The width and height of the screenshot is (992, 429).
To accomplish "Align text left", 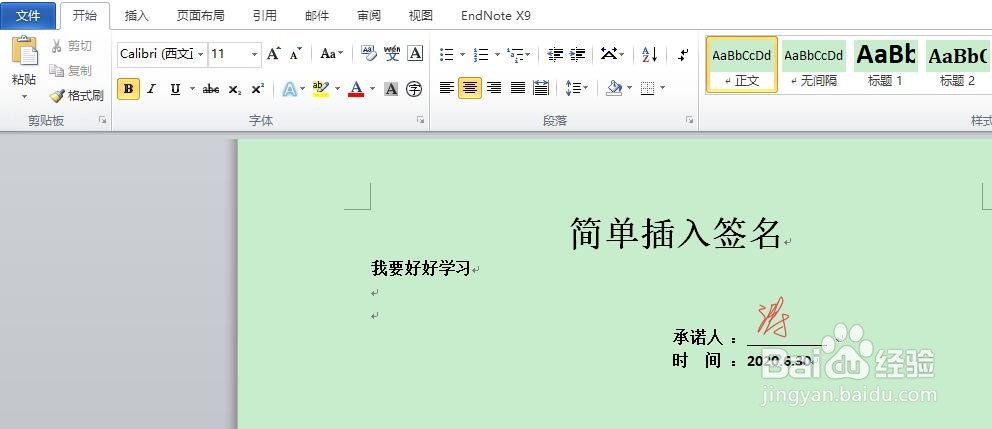I will tap(447, 88).
